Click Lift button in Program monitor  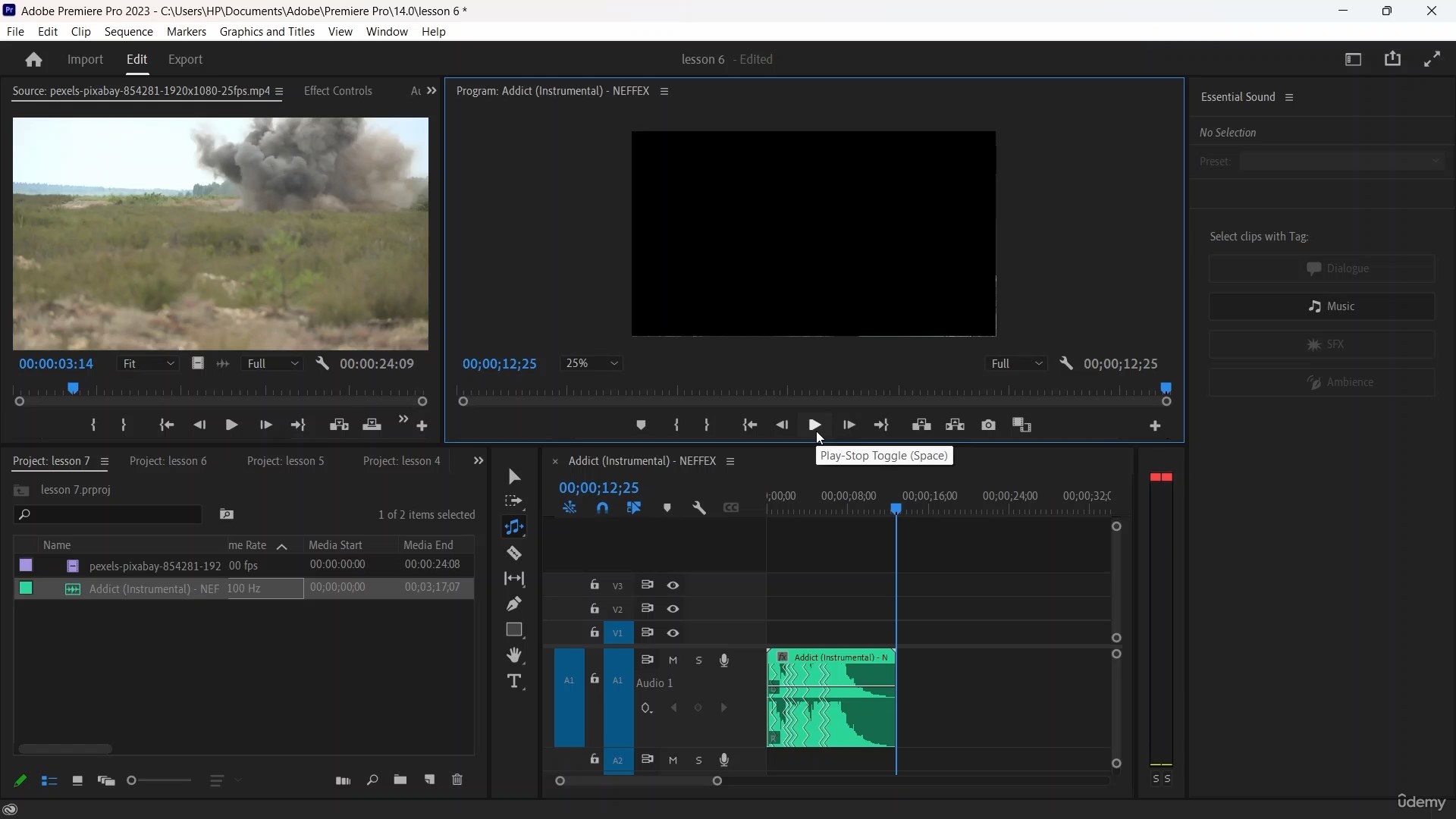[921, 425]
